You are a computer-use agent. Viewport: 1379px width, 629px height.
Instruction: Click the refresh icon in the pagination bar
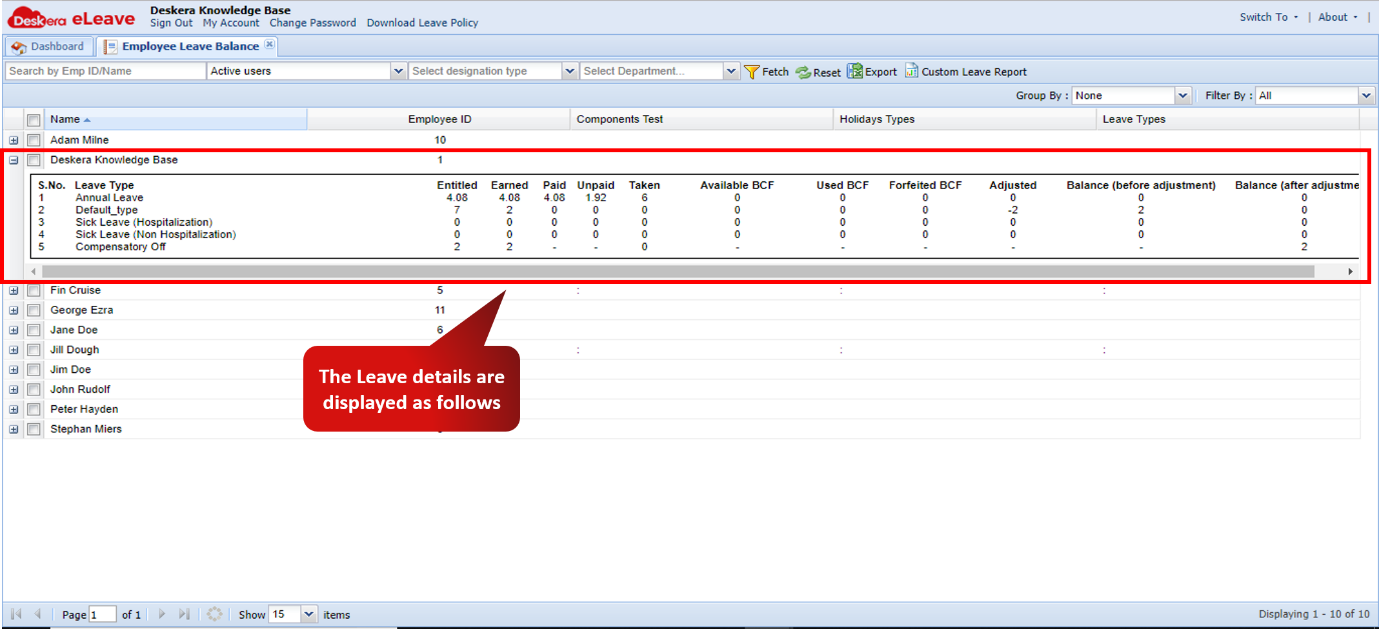coord(214,614)
